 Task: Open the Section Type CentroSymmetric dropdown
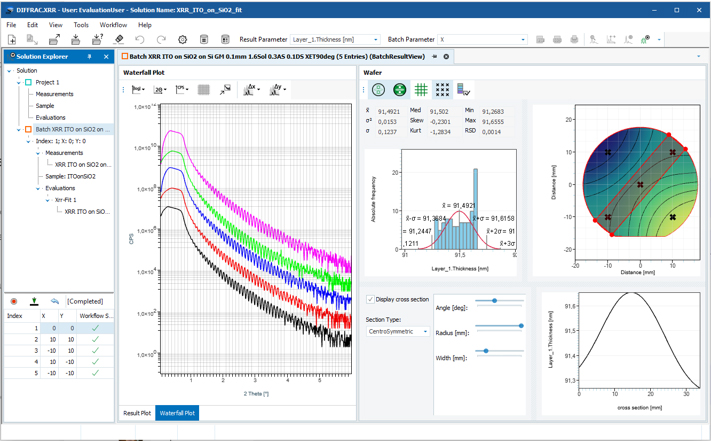point(398,331)
